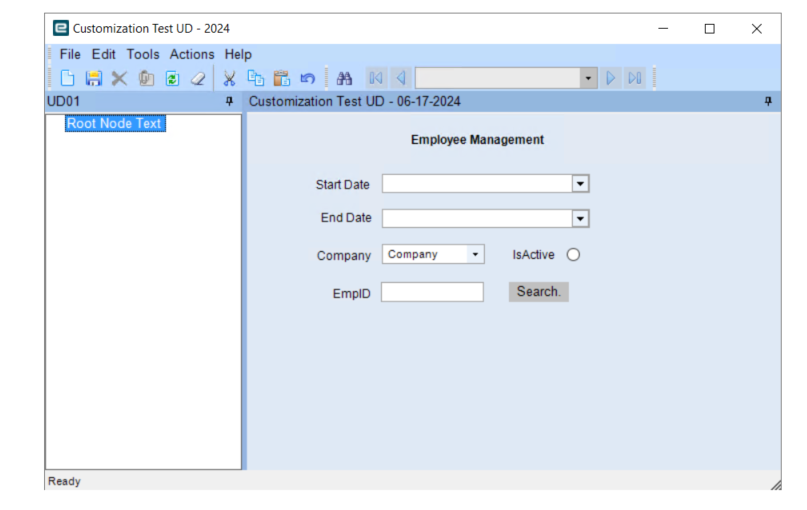
Task: Click the IsActive label
Action: click(533, 255)
